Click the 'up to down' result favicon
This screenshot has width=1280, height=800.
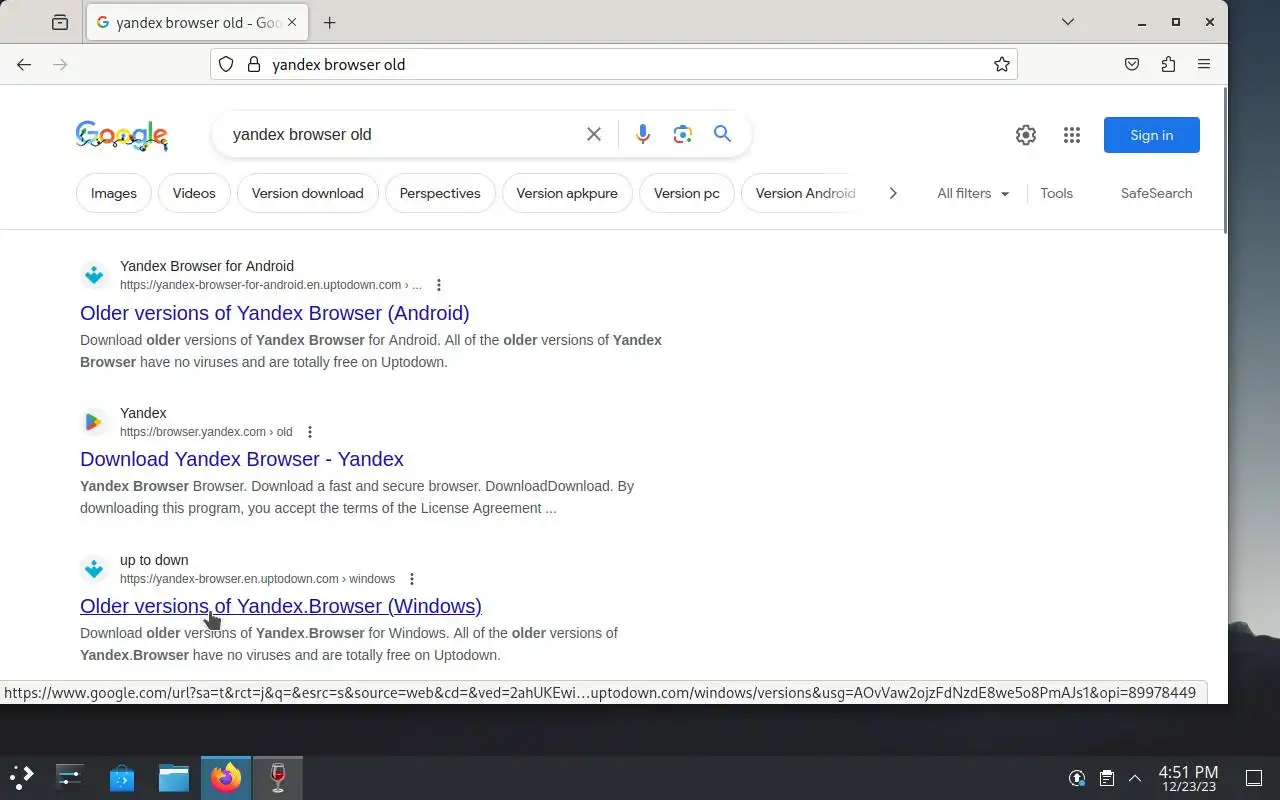[94, 569]
